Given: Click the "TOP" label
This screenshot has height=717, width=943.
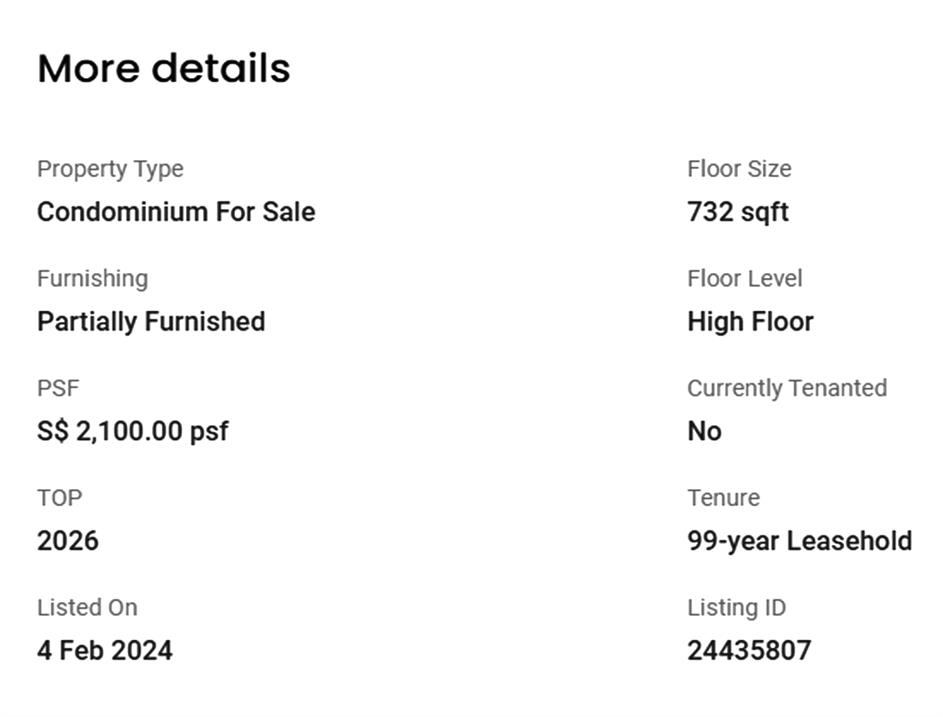Looking at the screenshot, I should click(59, 498).
